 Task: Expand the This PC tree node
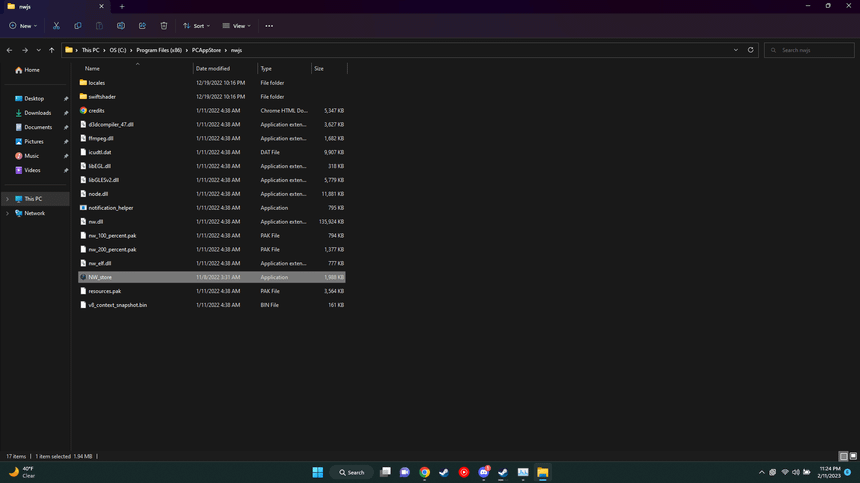(8, 199)
